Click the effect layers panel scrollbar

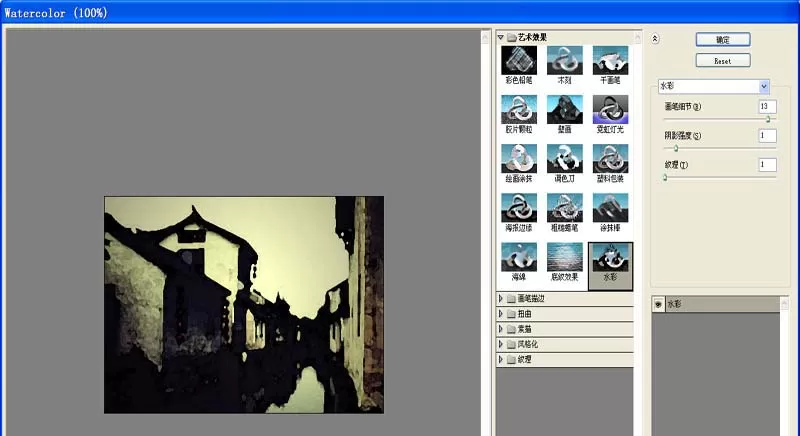click(x=784, y=366)
